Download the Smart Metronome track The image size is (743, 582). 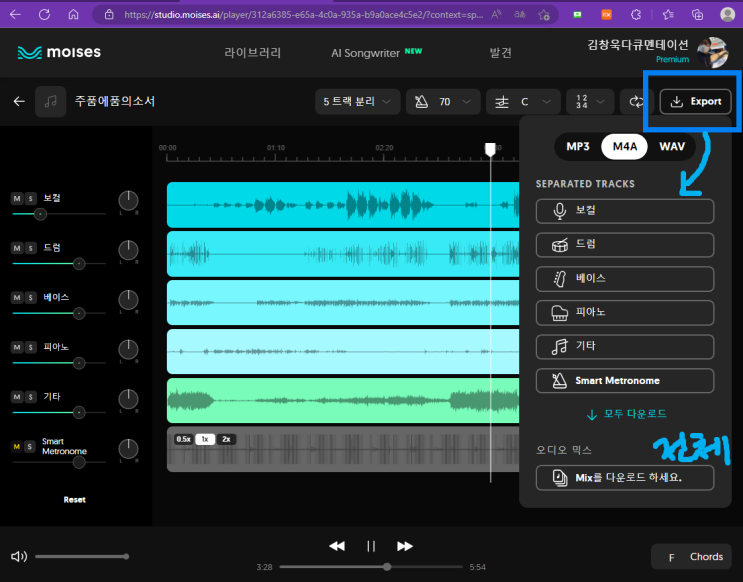point(625,381)
